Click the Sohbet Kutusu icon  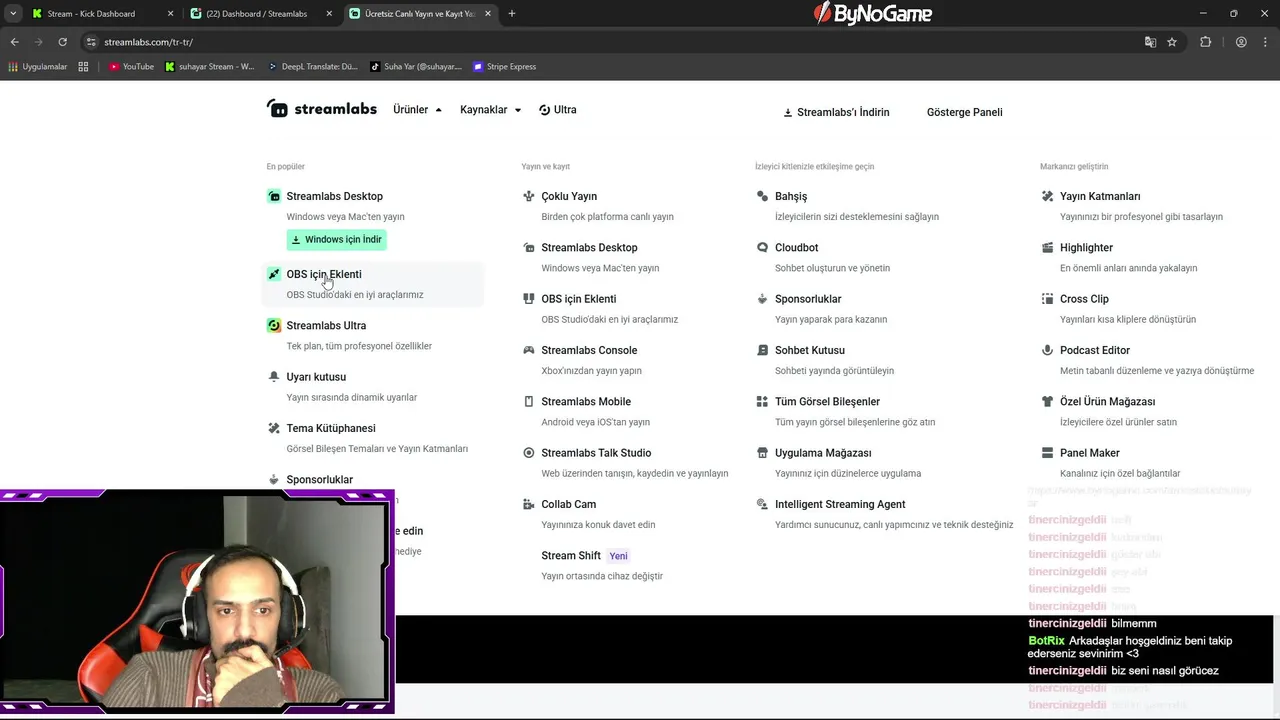[x=763, y=350]
